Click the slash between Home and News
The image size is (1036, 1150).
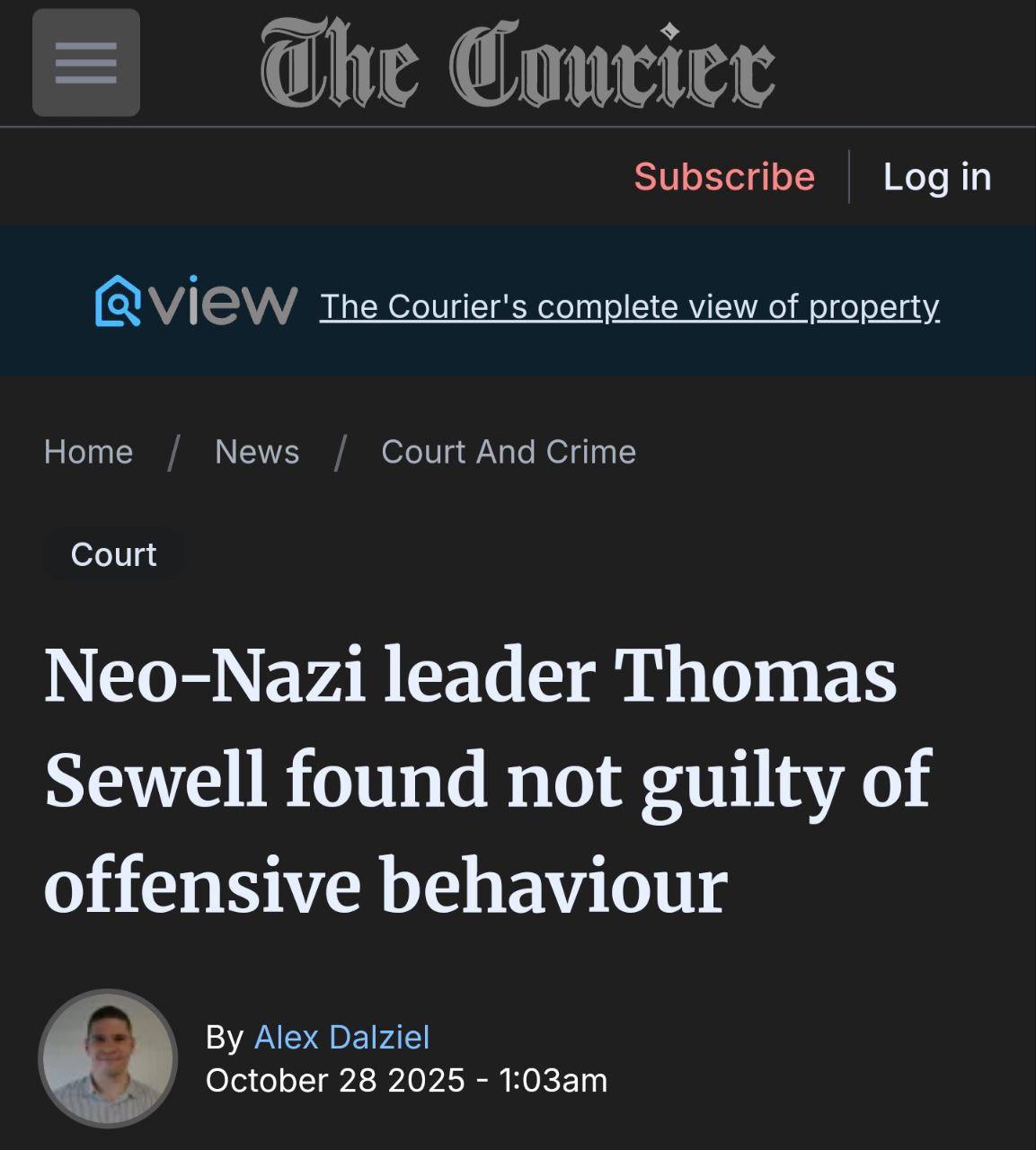(173, 452)
